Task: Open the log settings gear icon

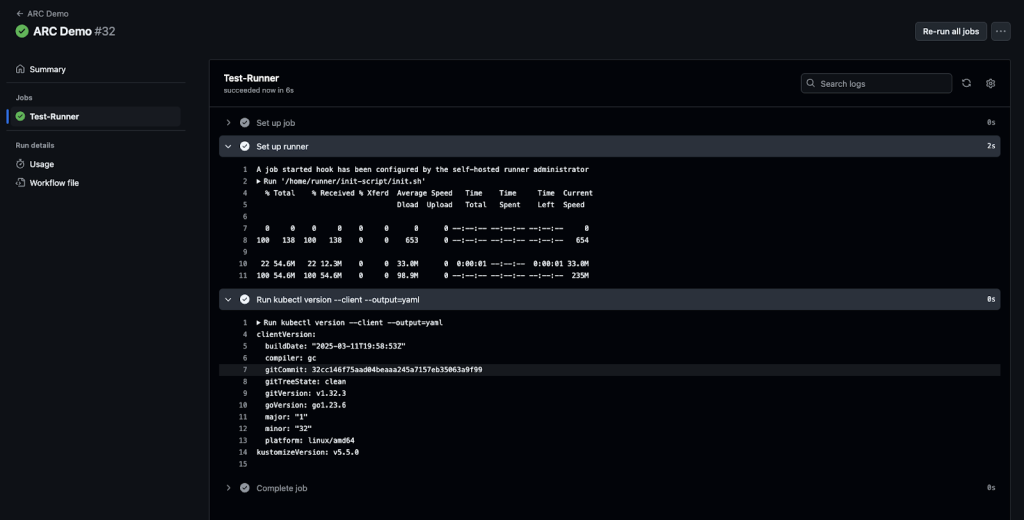Action: pyautogui.click(x=990, y=84)
